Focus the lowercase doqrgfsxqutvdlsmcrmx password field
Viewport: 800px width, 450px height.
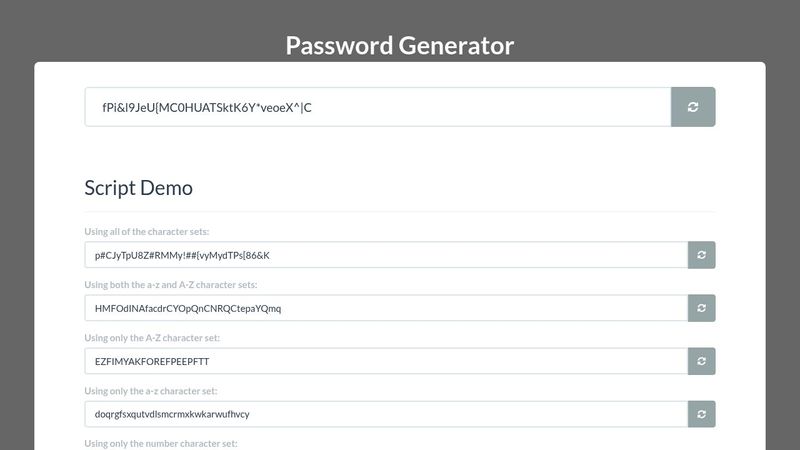[386, 414]
